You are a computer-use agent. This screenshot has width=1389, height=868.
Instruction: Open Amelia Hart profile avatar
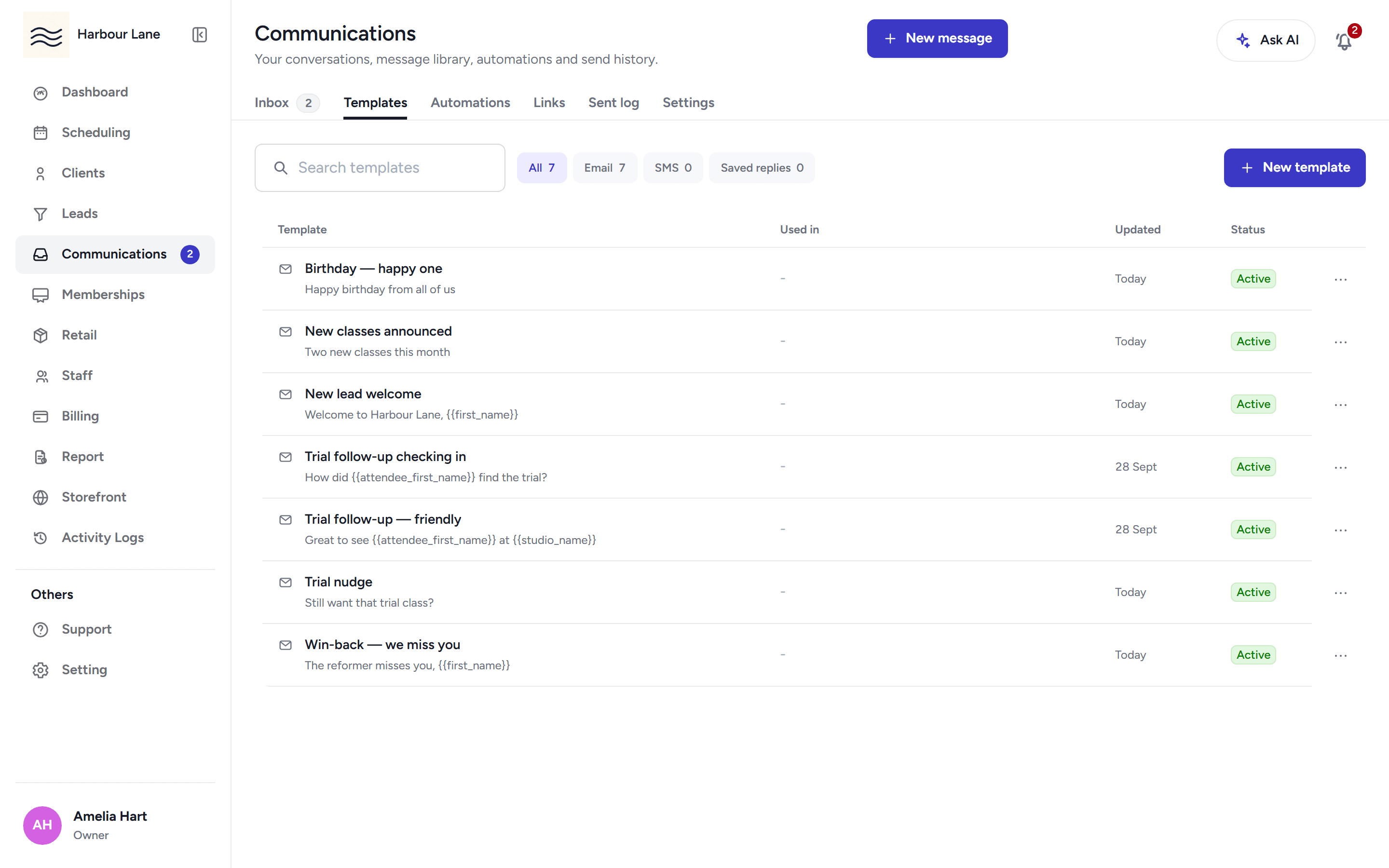point(42,825)
